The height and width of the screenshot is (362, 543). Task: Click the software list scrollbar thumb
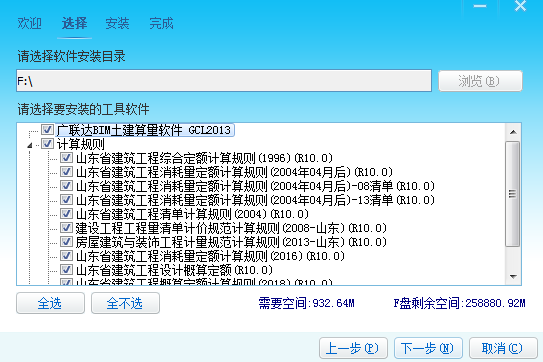pos(513,194)
